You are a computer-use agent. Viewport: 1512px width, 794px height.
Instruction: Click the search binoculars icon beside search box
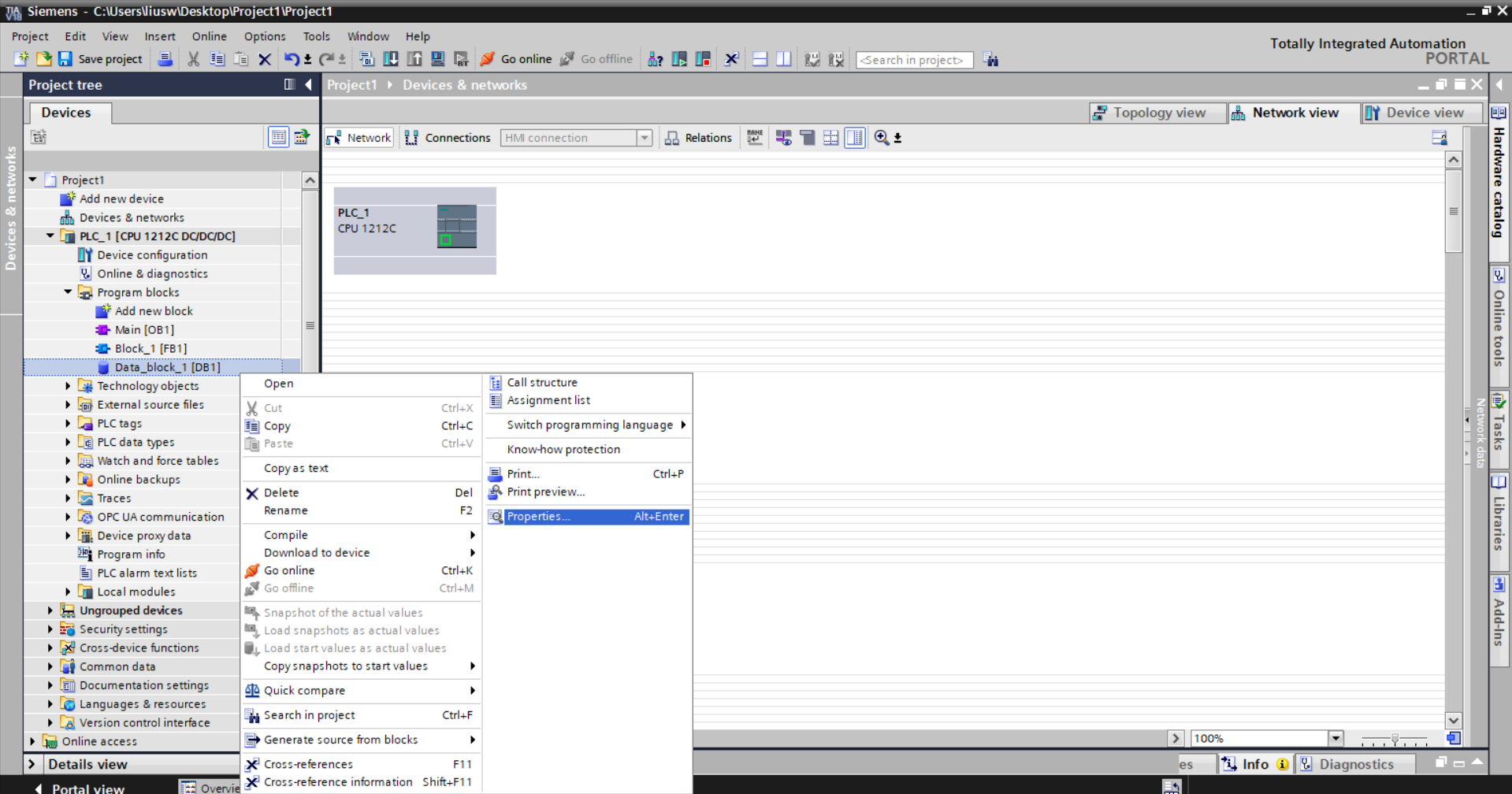tap(990, 60)
